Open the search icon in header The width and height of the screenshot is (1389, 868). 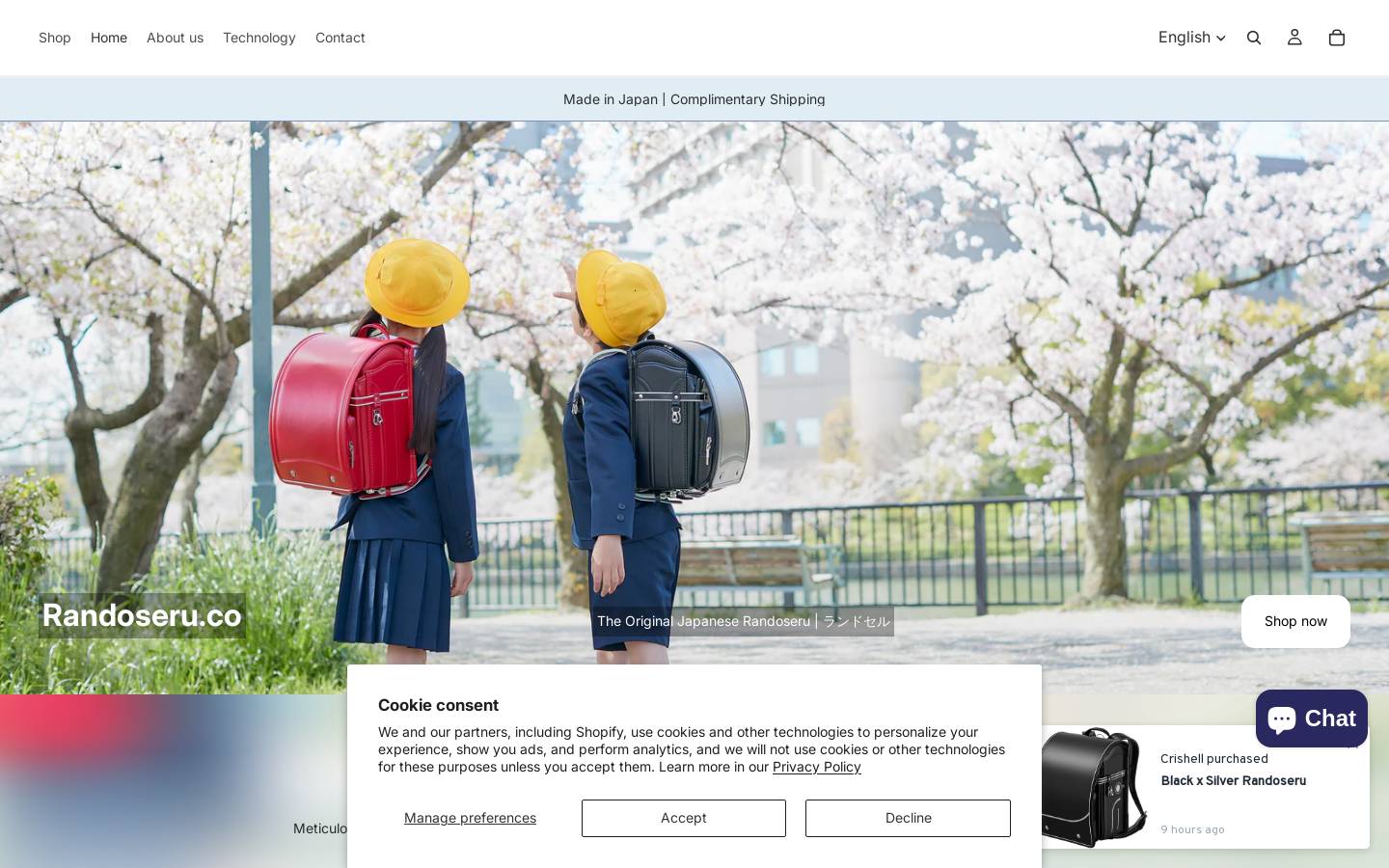(1254, 38)
